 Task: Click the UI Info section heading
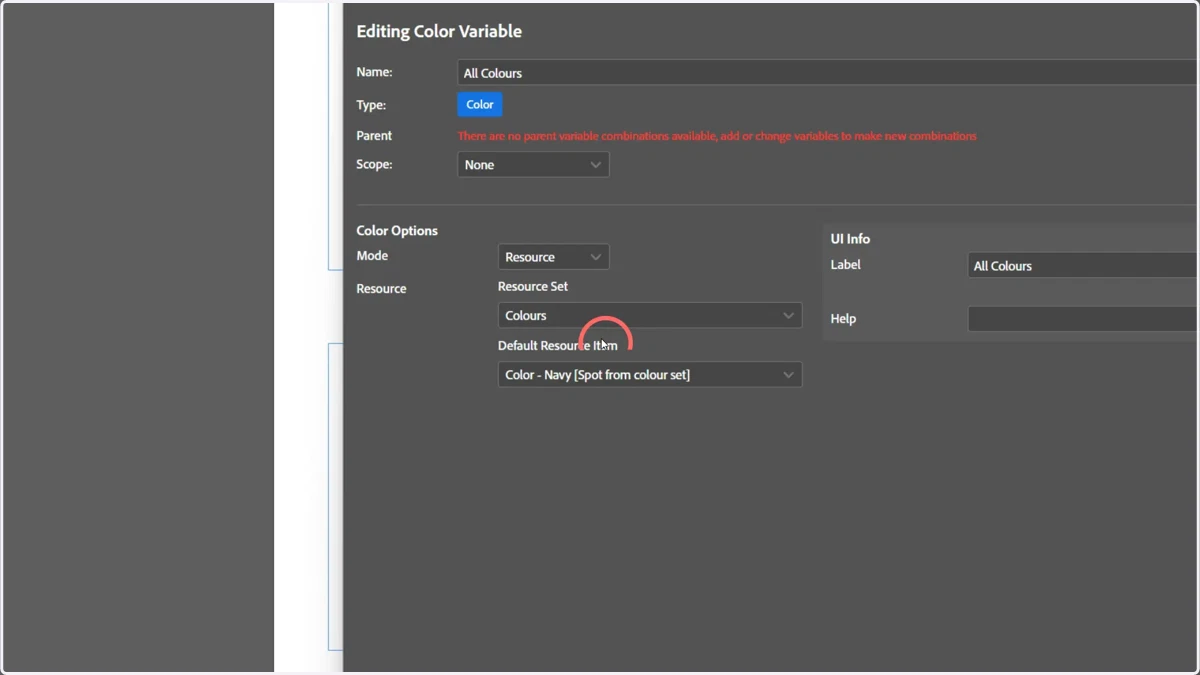click(x=850, y=239)
